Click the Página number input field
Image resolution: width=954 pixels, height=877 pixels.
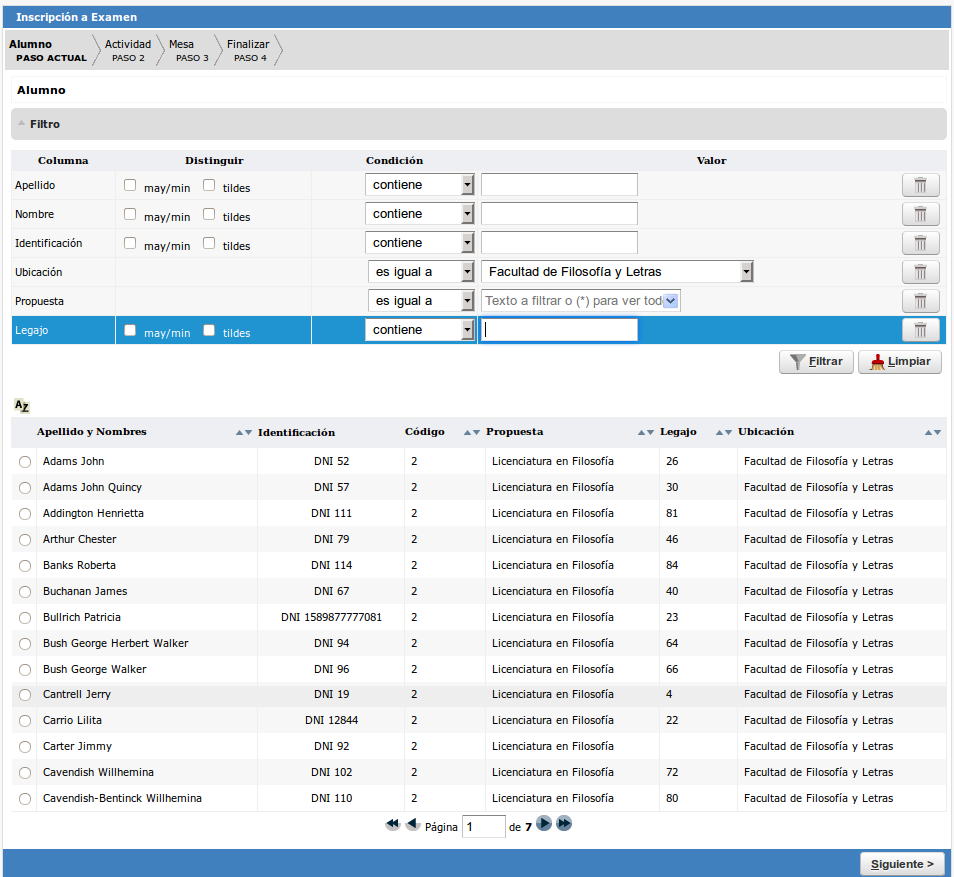[484, 826]
